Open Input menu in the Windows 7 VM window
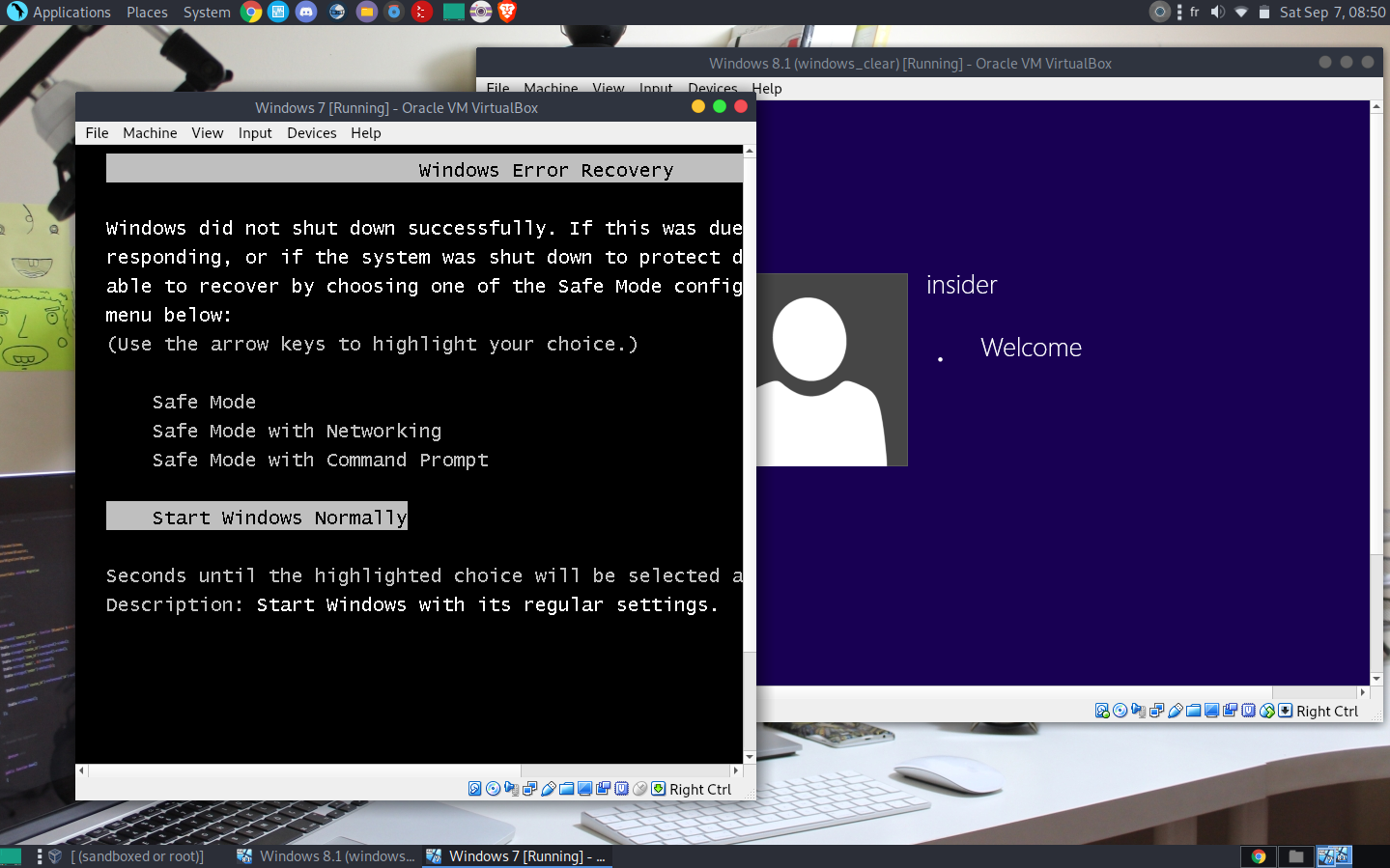Screen dimensions: 1390x868 pos(255,133)
